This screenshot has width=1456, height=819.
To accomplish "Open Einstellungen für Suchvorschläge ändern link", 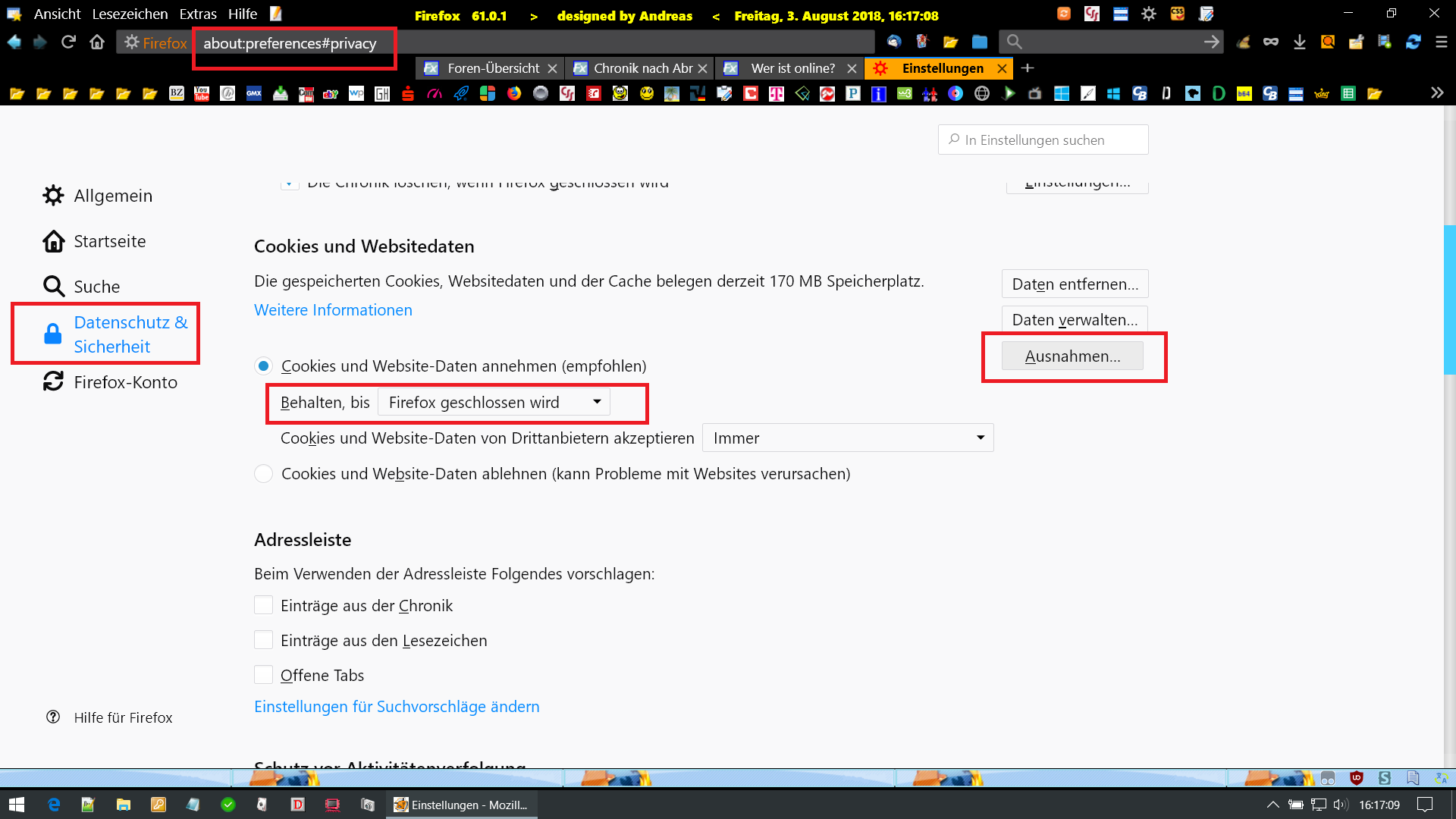I will tap(397, 707).
